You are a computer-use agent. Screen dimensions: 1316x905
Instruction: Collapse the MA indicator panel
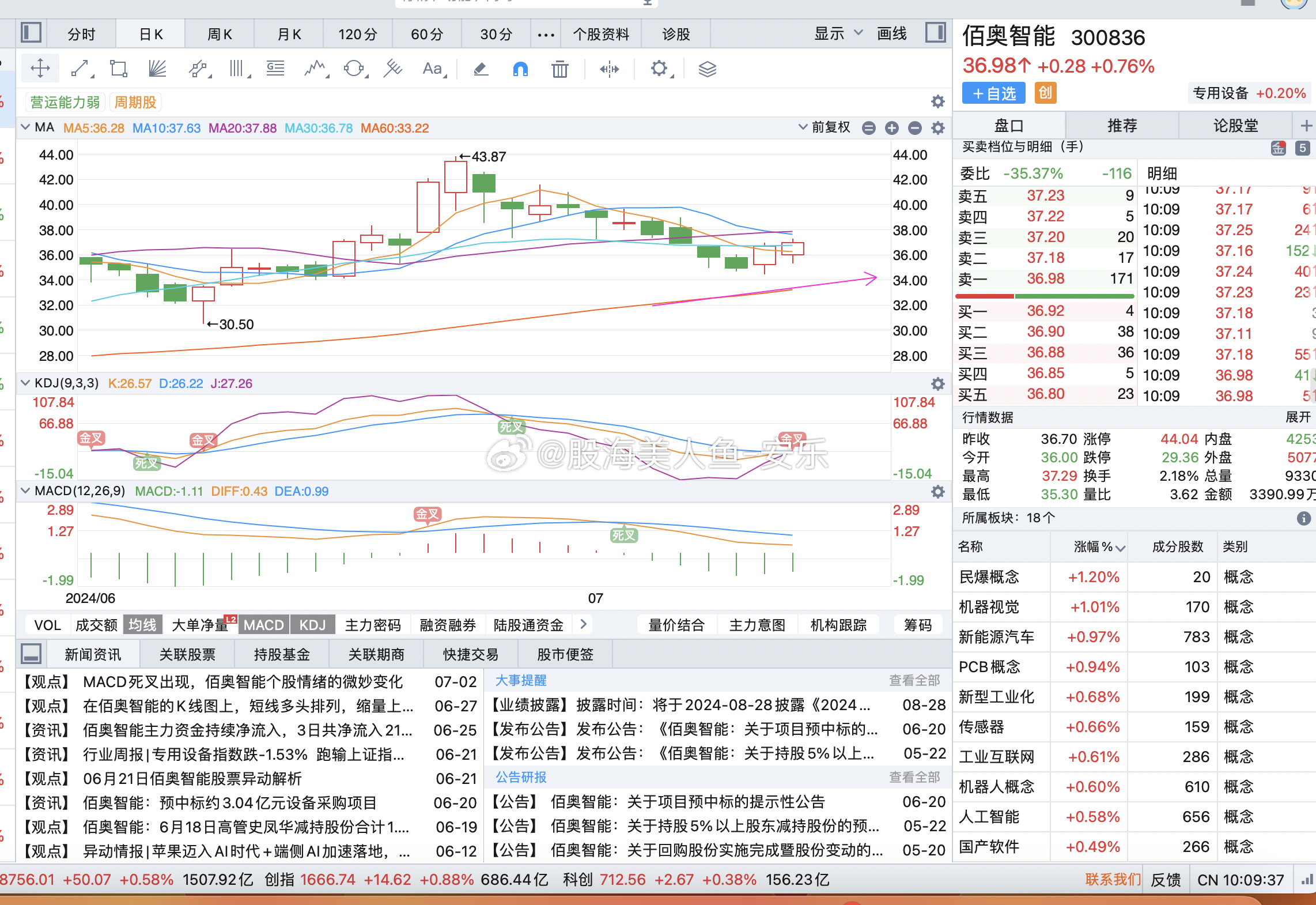pos(25,127)
